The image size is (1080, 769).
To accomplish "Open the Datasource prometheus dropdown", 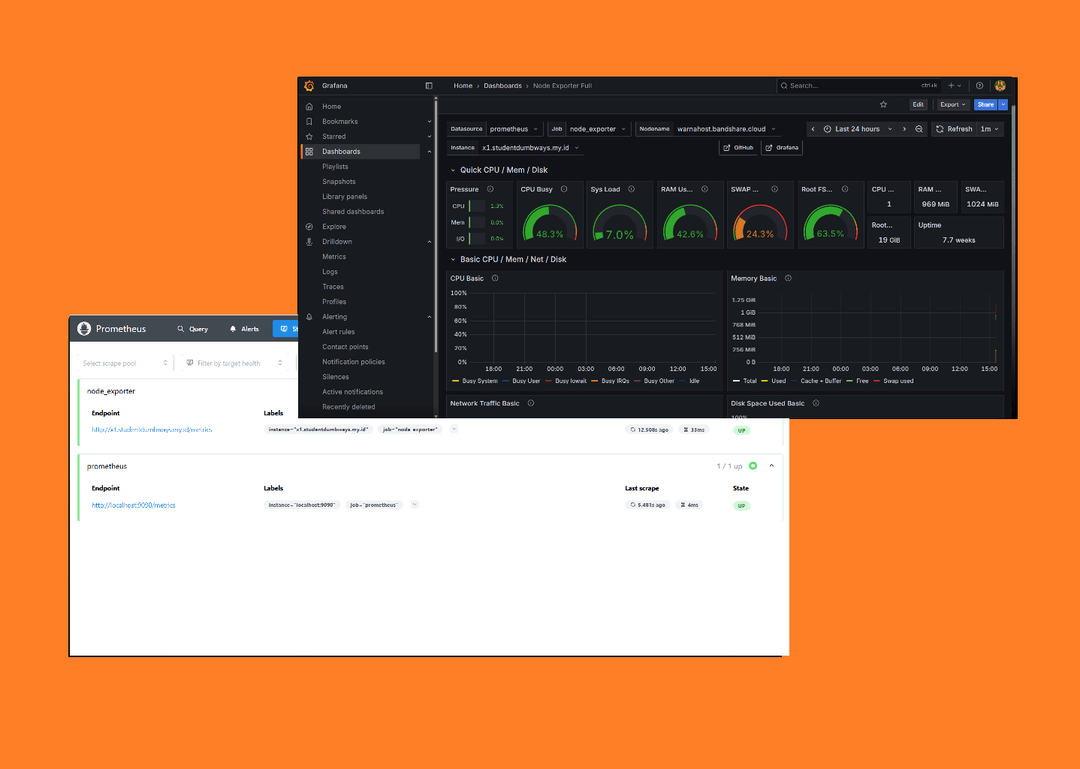I will 515,129.
